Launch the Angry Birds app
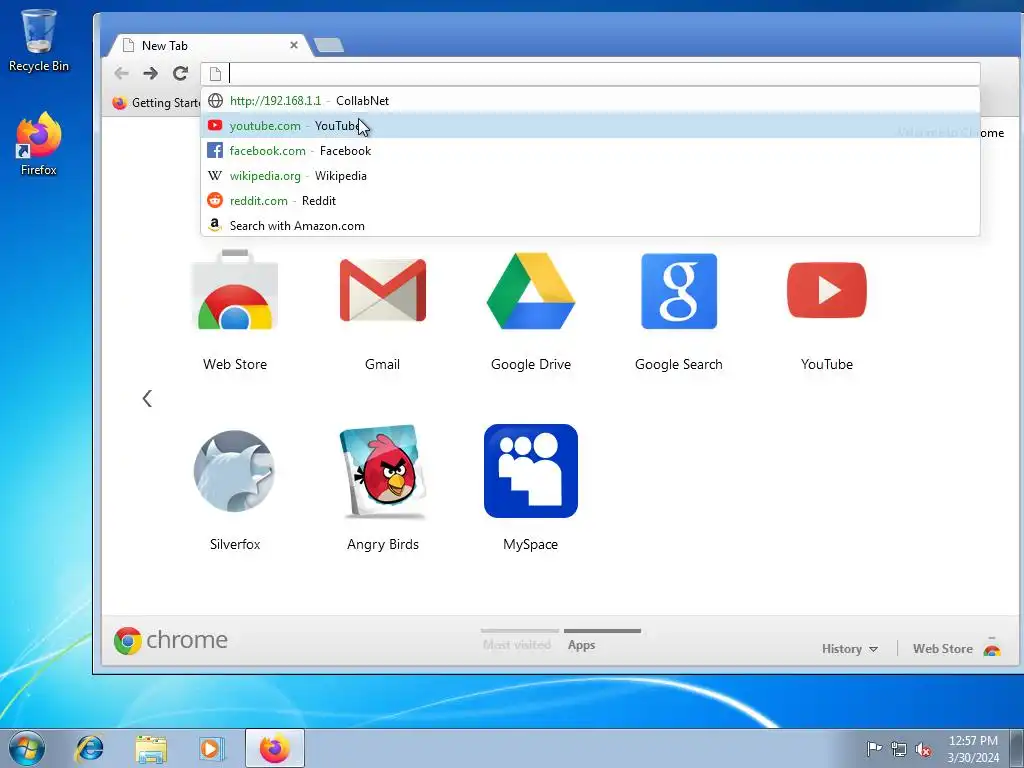Viewport: 1024px width, 768px height. (383, 471)
